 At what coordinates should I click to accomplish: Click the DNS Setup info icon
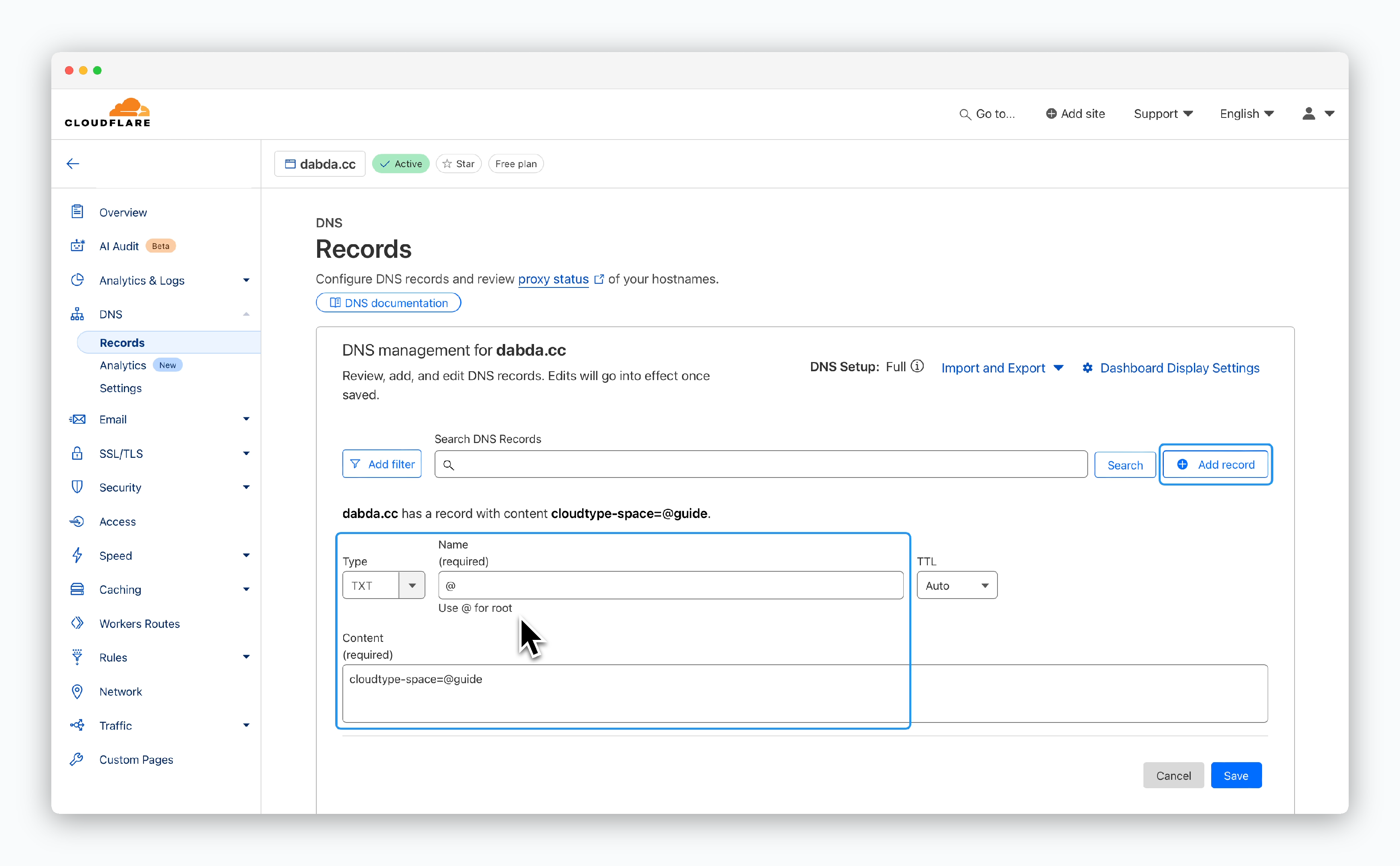point(917,366)
